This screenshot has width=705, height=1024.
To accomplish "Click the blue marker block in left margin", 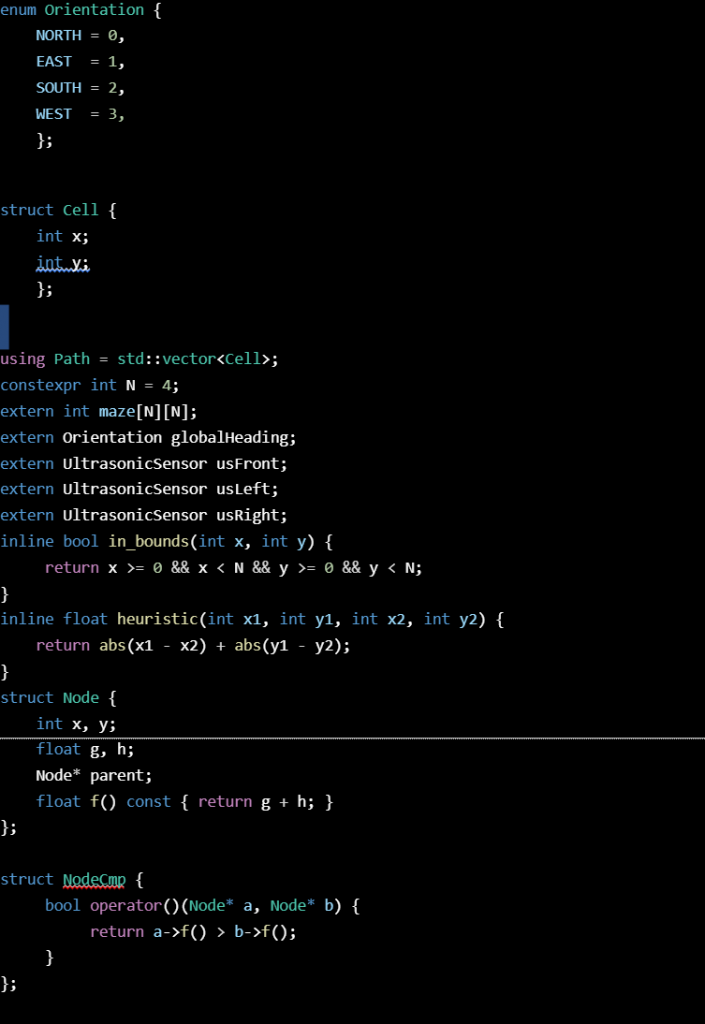I will point(4,327).
